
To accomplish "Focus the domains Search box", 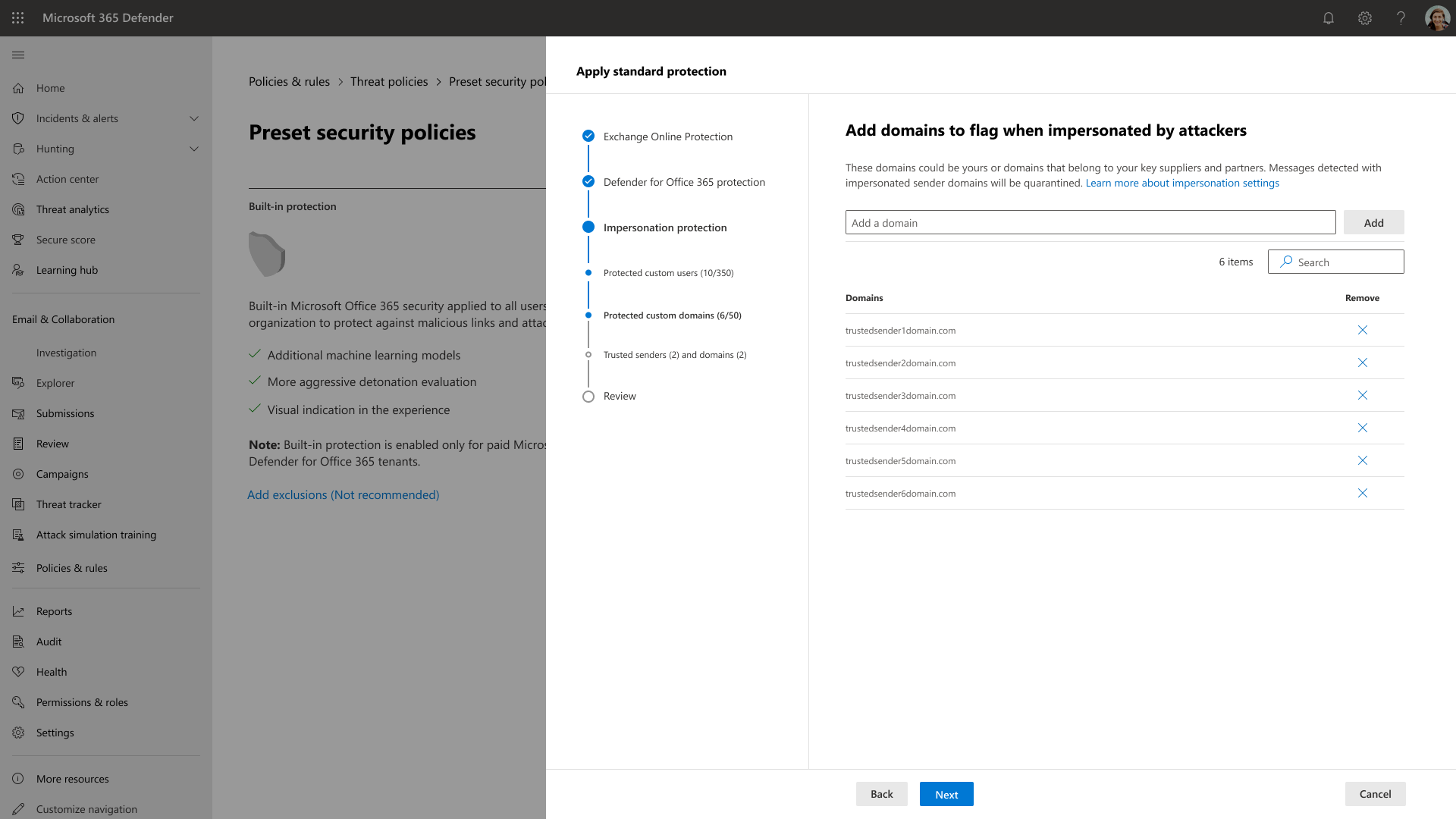I will coord(1335,262).
